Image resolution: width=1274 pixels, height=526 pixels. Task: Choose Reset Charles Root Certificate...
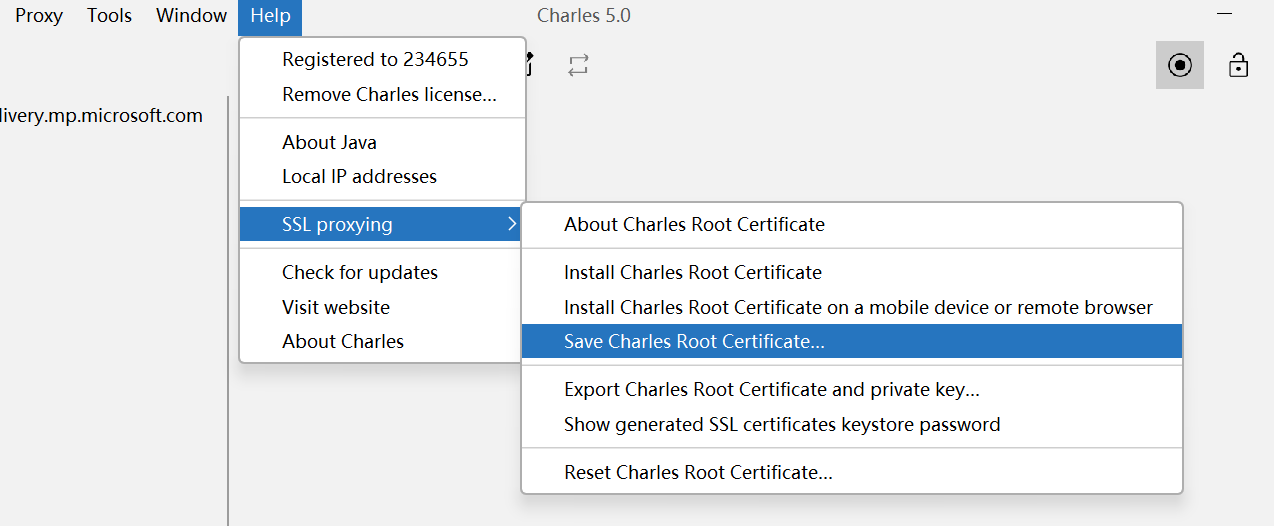[x=852, y=472]
